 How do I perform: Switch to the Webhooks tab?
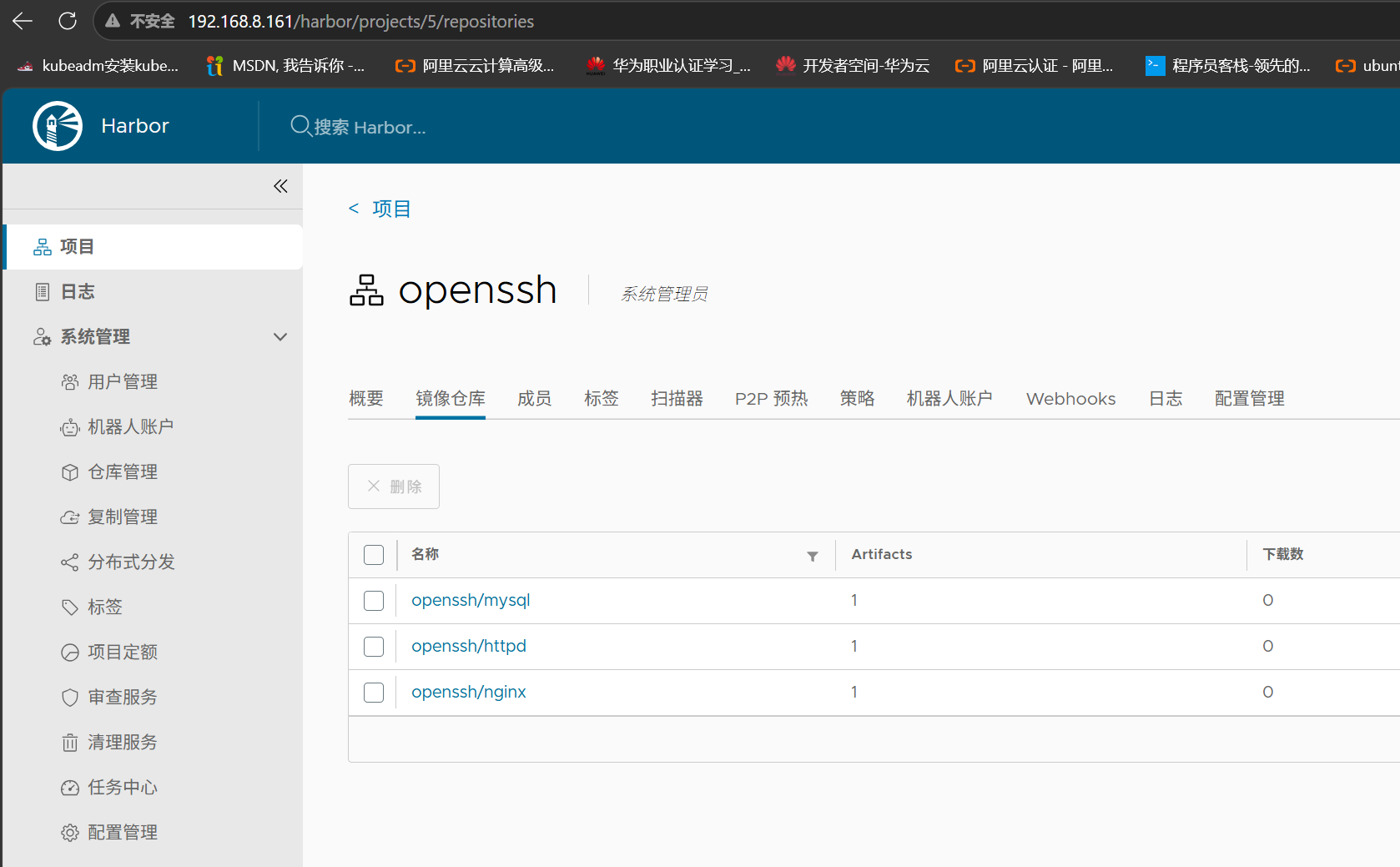(x=1071, y=399)
